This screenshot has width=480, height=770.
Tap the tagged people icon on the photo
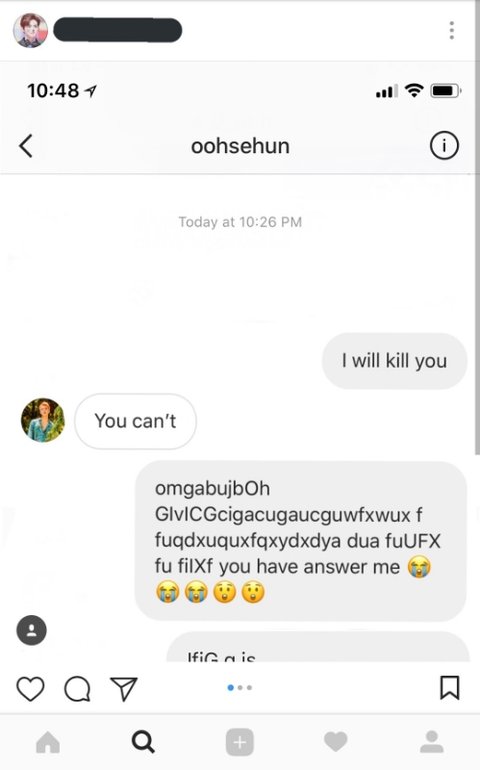click(31, 630)
